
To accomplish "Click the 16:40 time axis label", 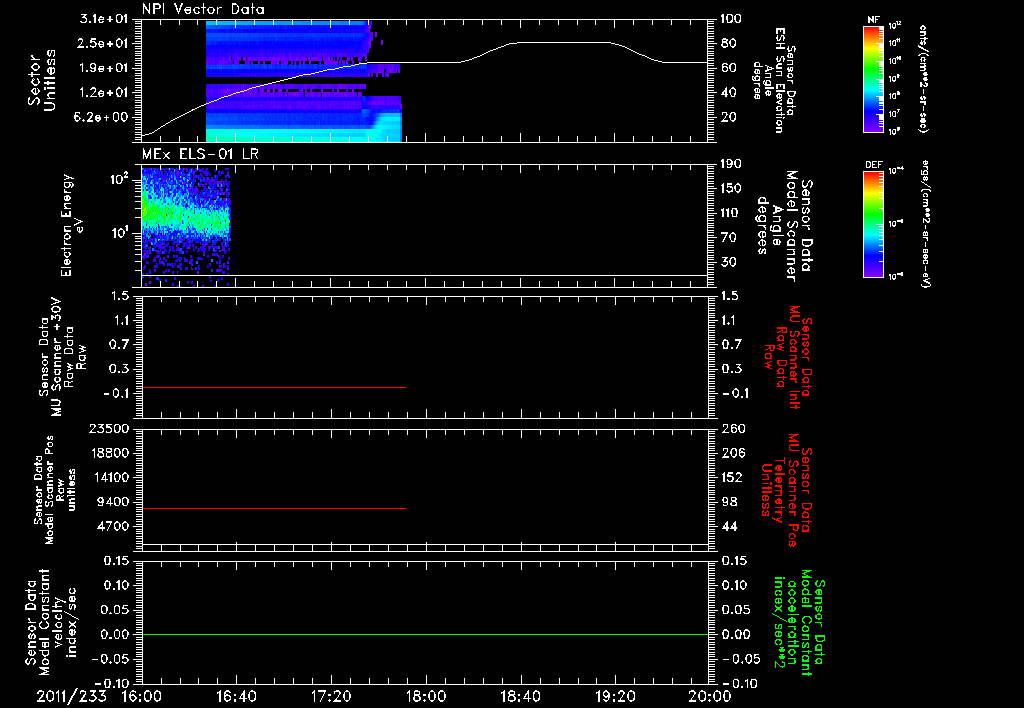I will tap(236, 696).
